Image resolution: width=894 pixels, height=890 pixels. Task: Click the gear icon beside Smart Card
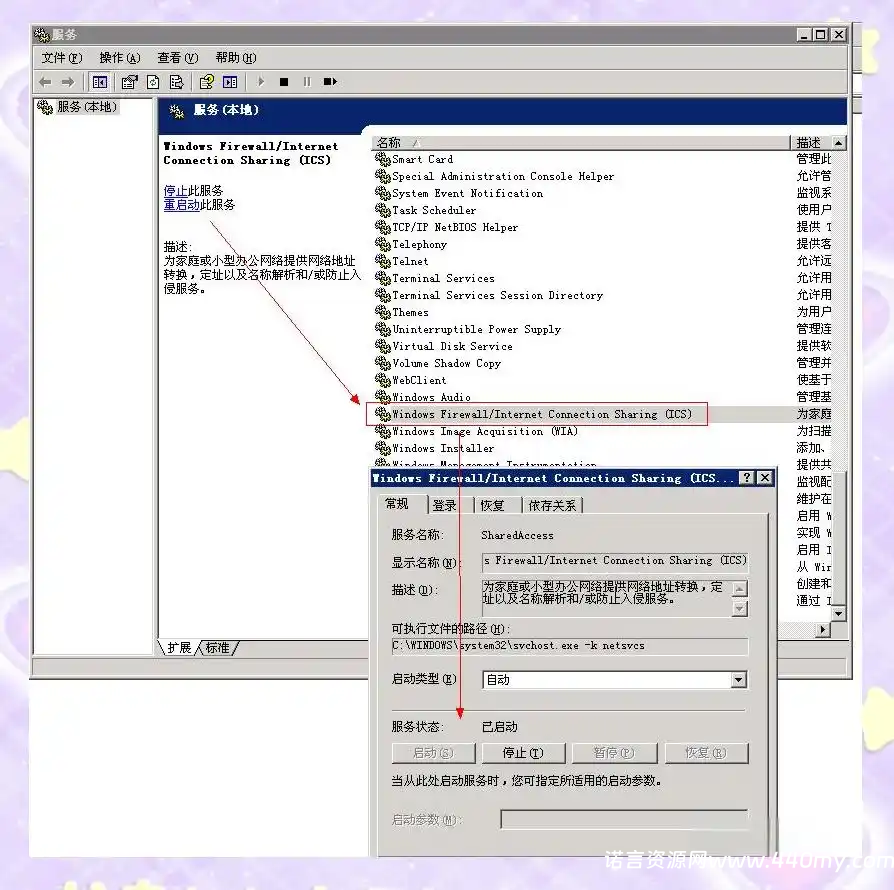tap(383, 159)
